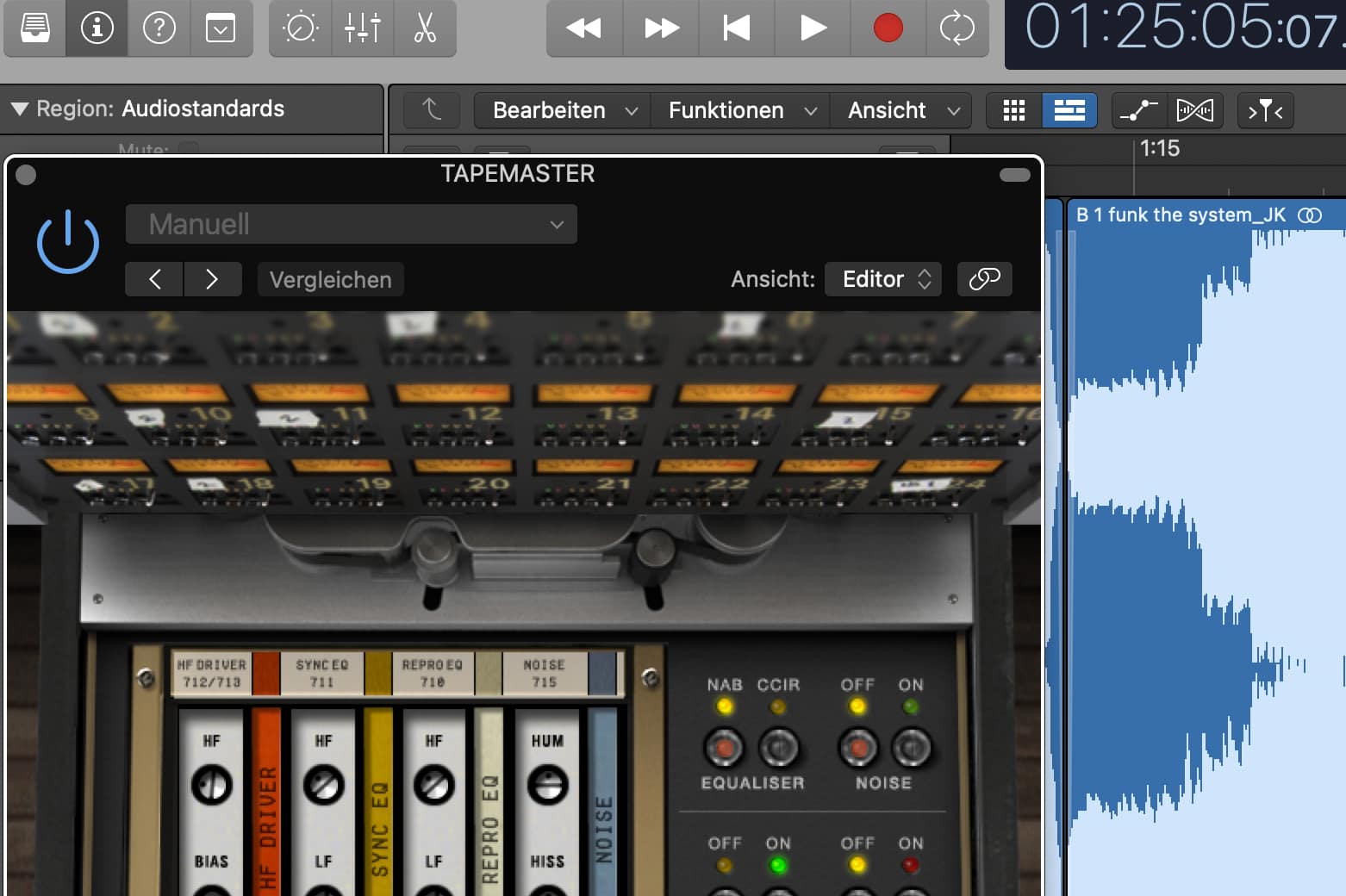The height and width of the screenshot is (896, 1346).
Task: Open the Mixer faders icon
Action: (362, 28)
